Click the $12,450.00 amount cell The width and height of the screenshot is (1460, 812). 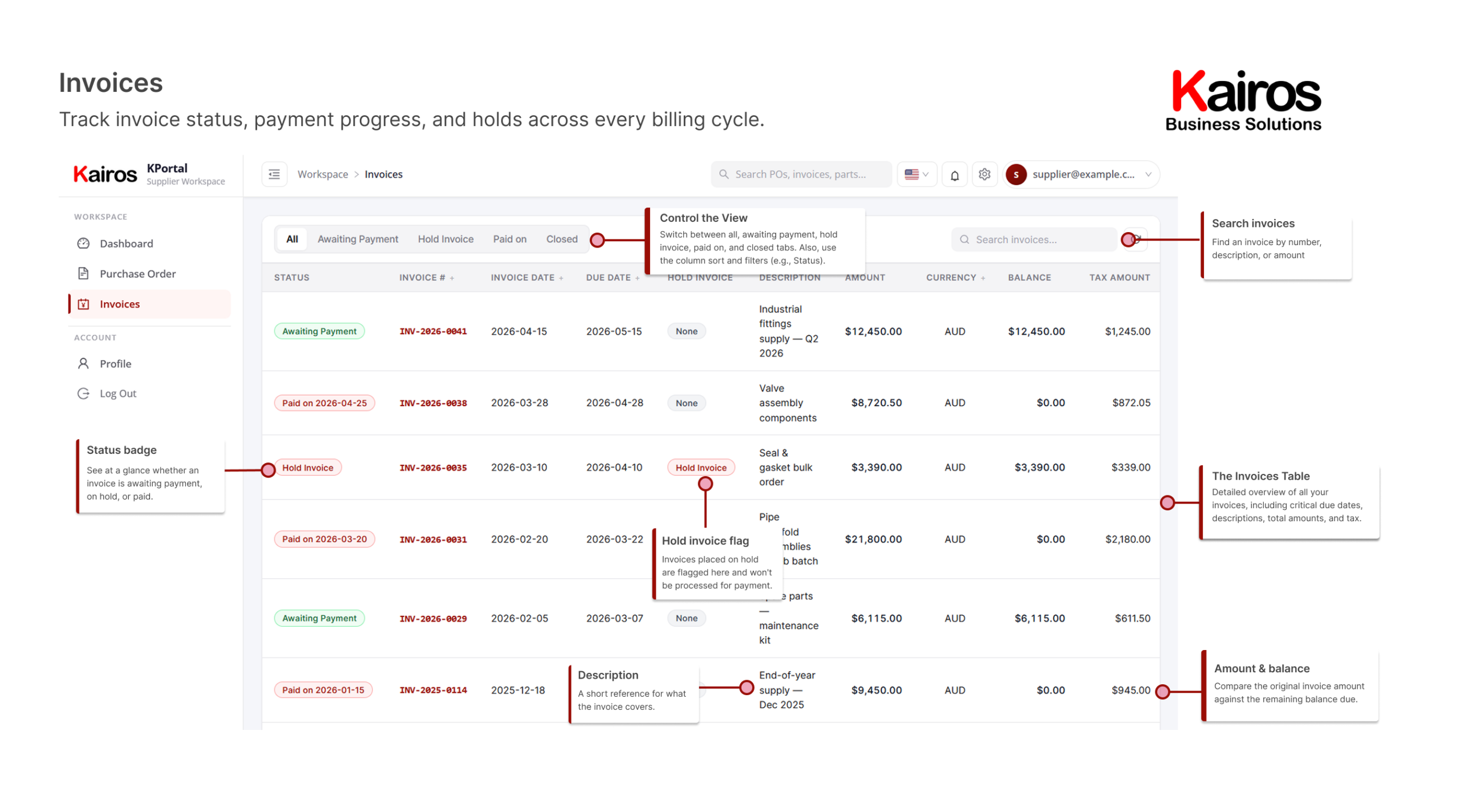click(873, 331)
